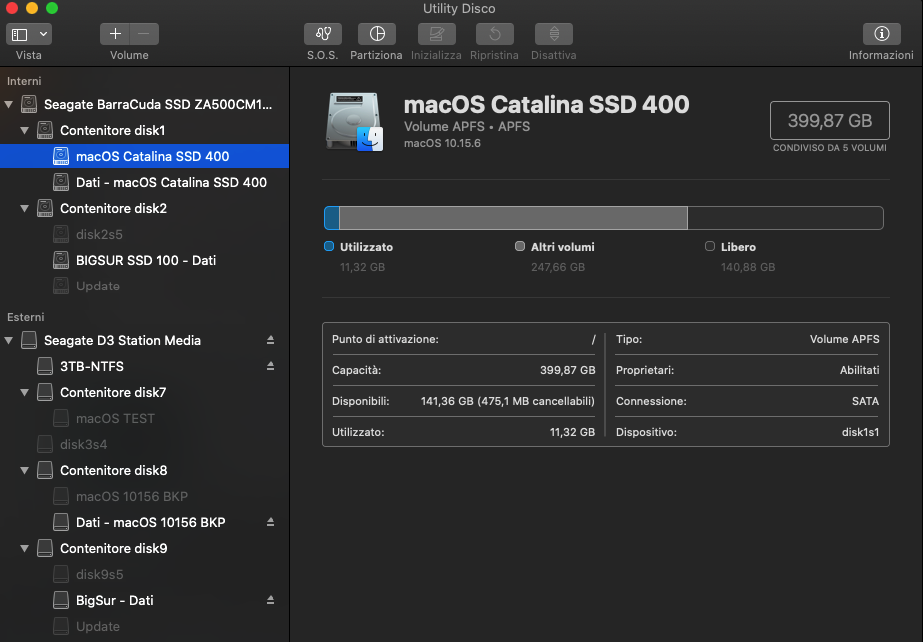Eject the 3TB-NTFS volume
The image size is (923, 642).
[x=270, y=366]
